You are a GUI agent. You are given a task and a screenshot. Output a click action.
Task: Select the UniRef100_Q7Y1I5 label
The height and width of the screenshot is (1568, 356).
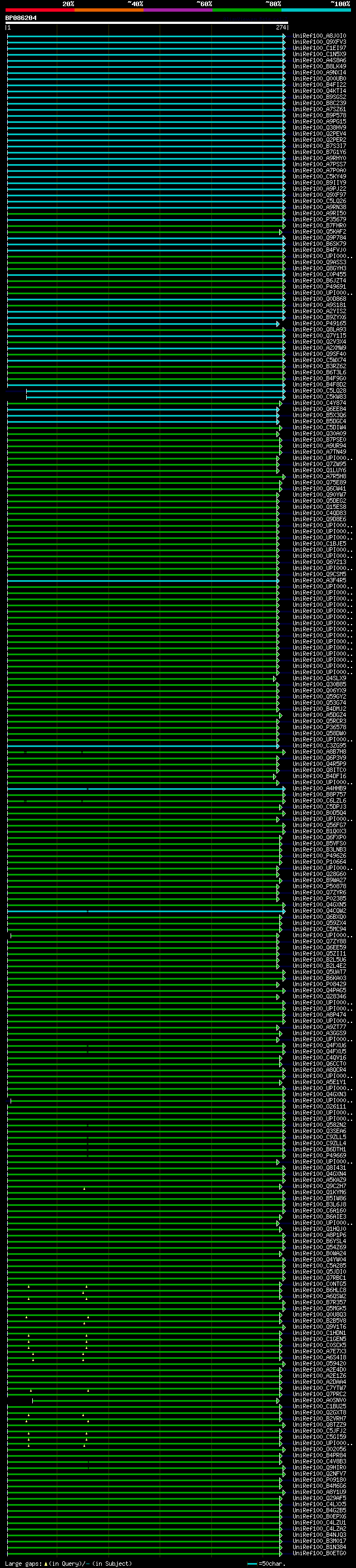319,336
